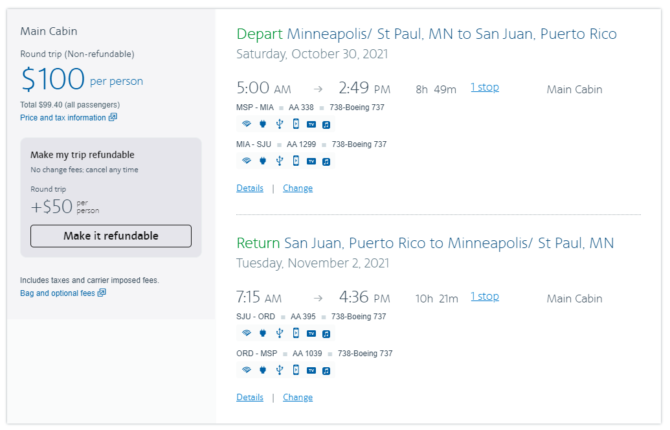Click USB icon for flight AA 338
This screenshot has height=430, width=670.
click(279, 124)
